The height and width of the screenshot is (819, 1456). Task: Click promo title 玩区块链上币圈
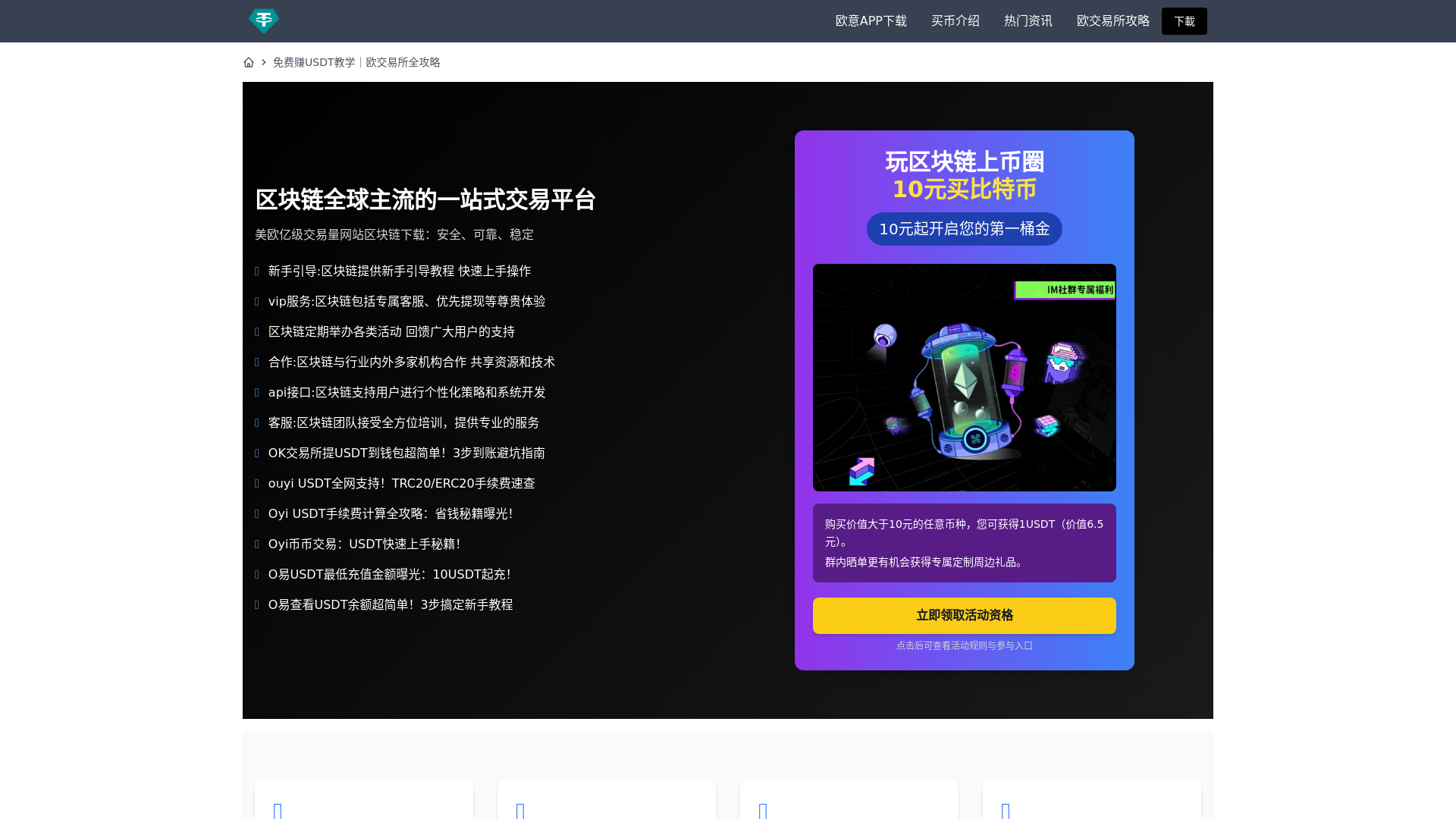point(965,162)
